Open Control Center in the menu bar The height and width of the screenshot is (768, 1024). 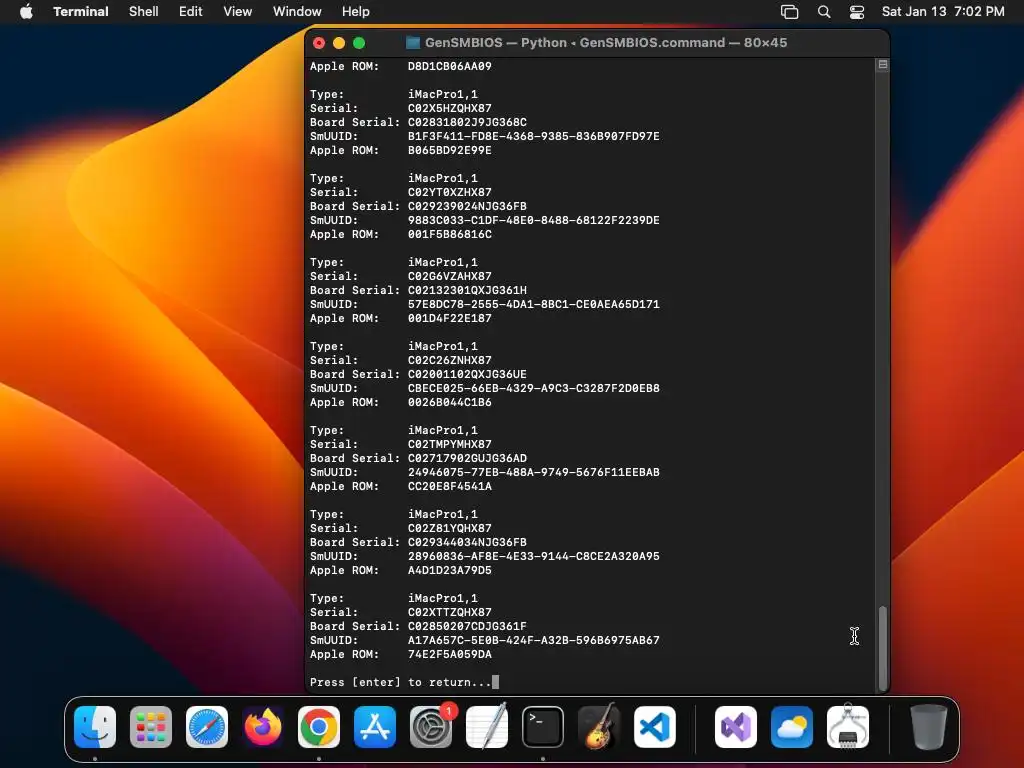pos(857,12)
